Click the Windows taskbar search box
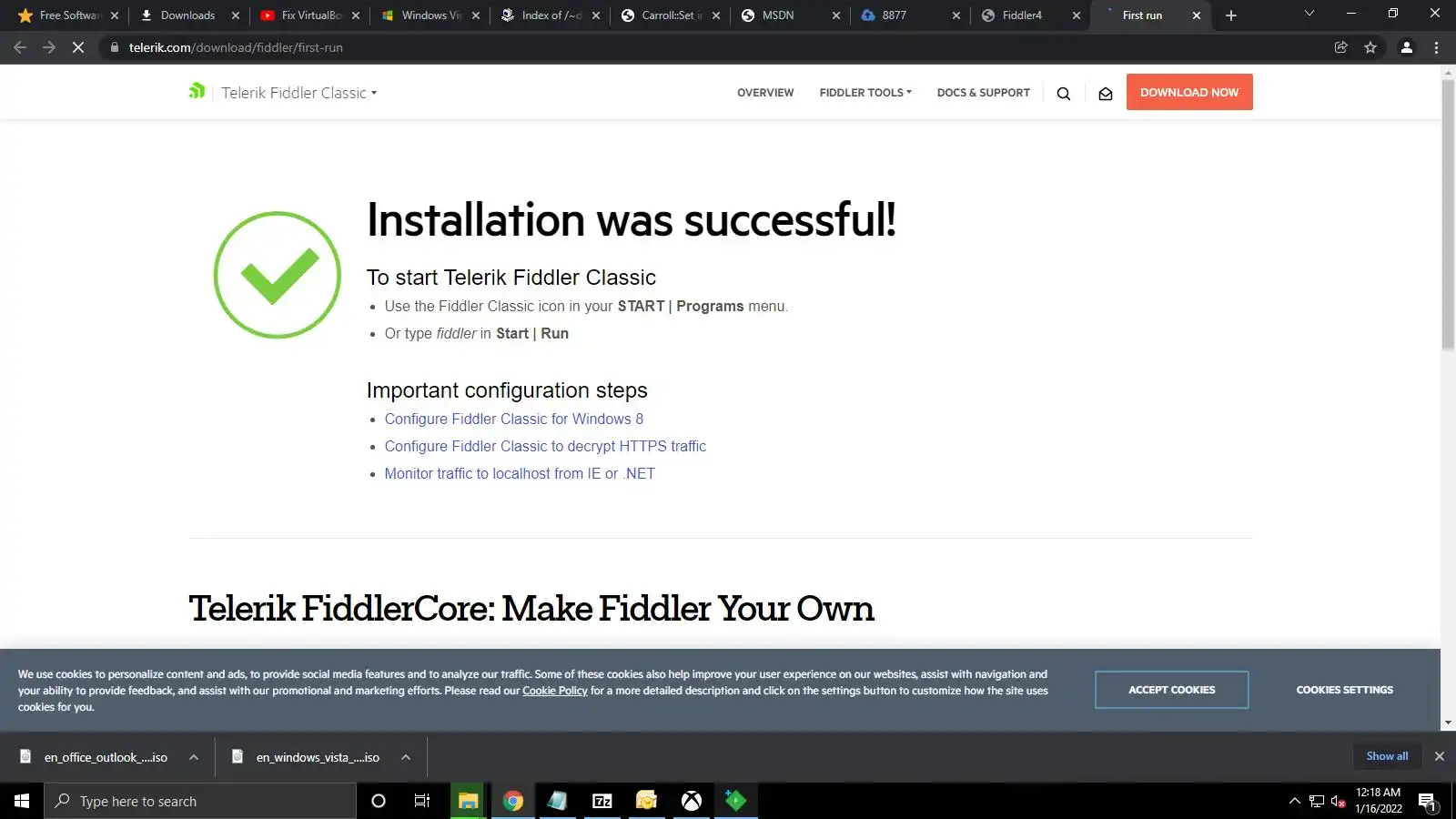The width and height of the screenshot is (1456, 819). point(200,801)
